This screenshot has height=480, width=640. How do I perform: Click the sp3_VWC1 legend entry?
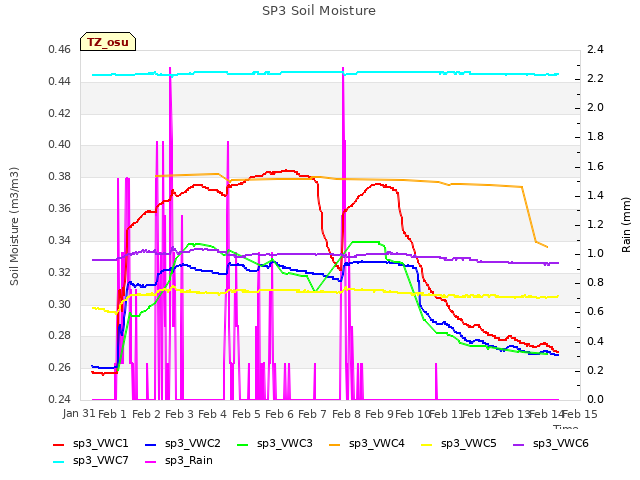[x=91, y=444]
